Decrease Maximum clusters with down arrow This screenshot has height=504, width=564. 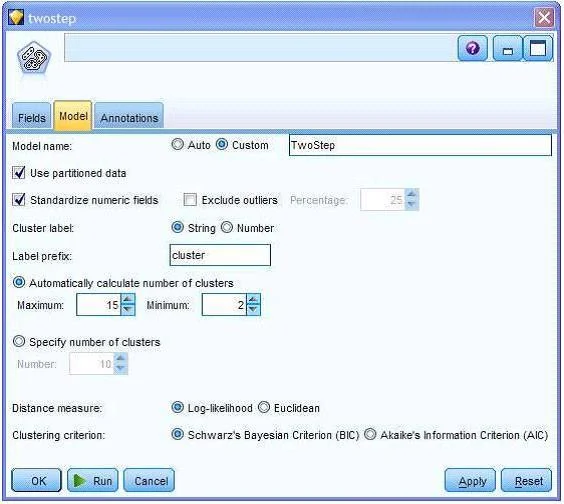(128, 310)
